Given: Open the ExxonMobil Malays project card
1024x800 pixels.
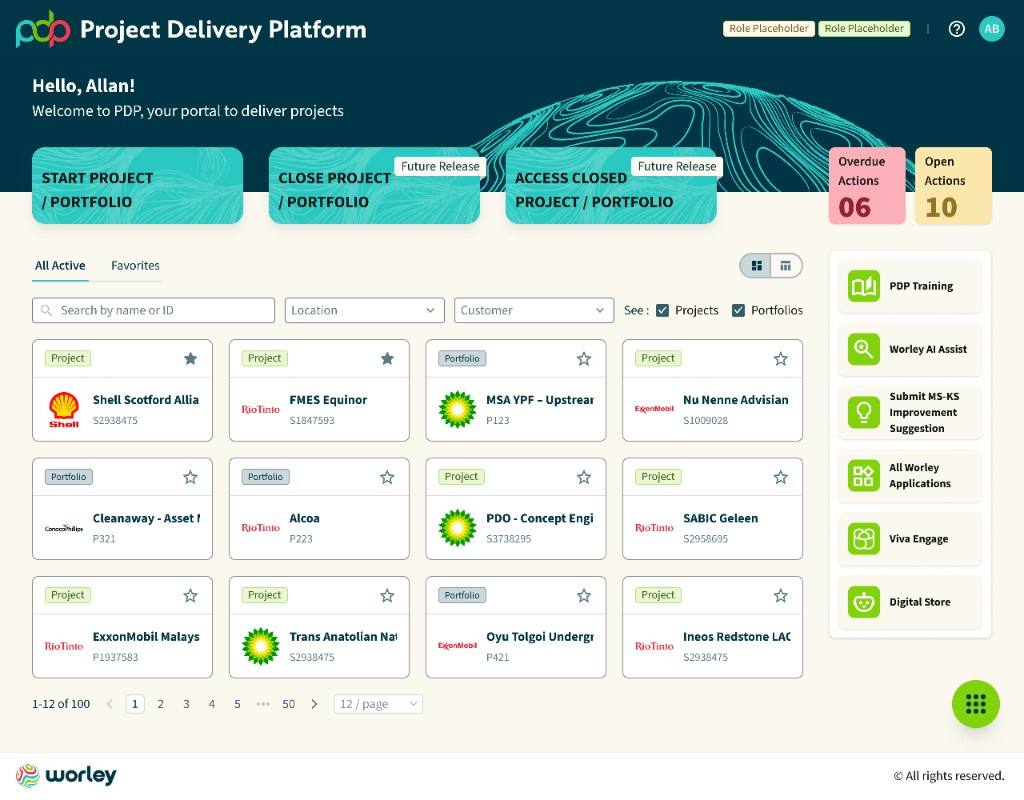Looking at the screenshot, I should pyautogui.click(x=122, y=627).
